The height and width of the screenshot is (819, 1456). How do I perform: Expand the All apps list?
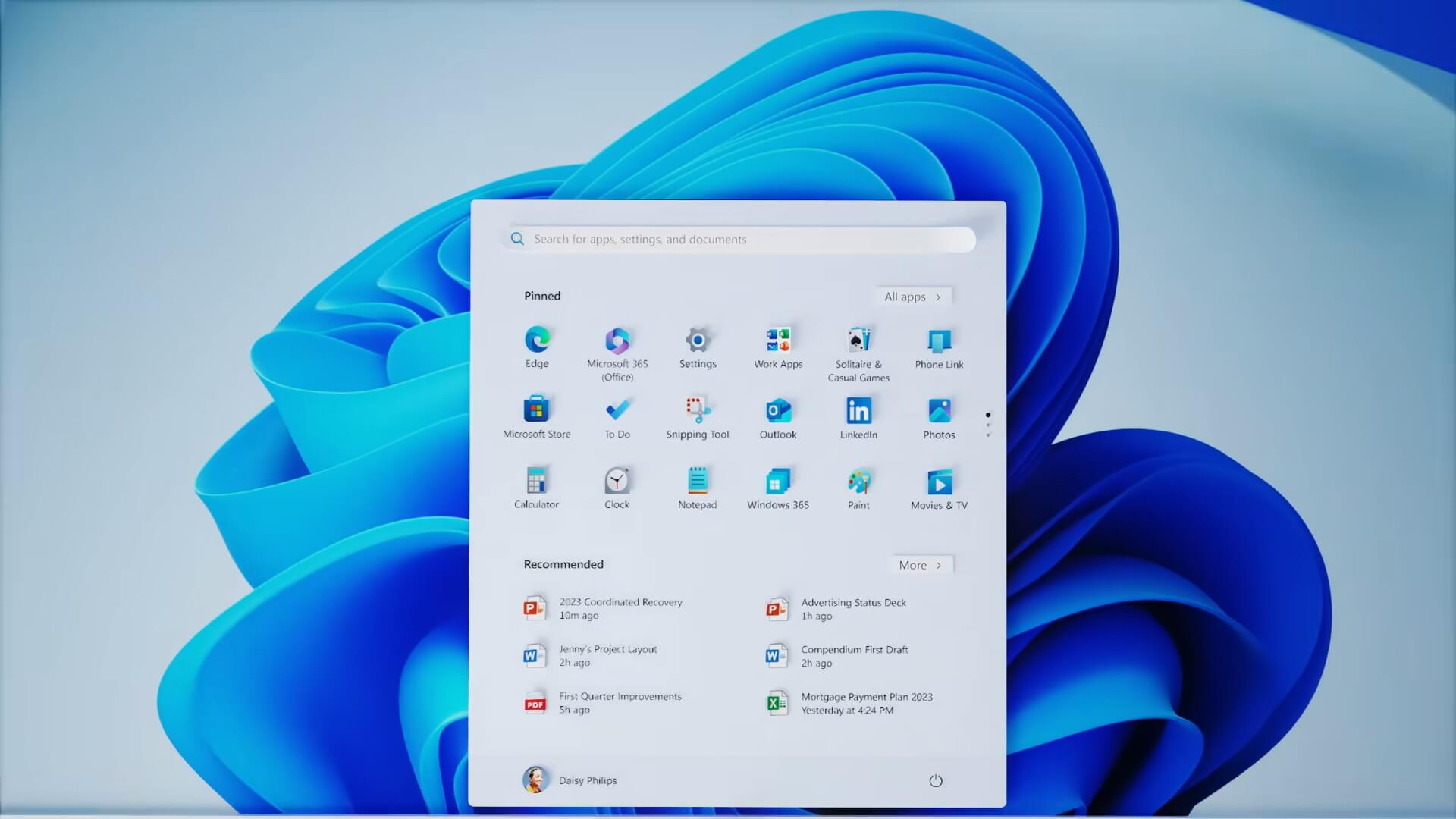click(912, 297)
